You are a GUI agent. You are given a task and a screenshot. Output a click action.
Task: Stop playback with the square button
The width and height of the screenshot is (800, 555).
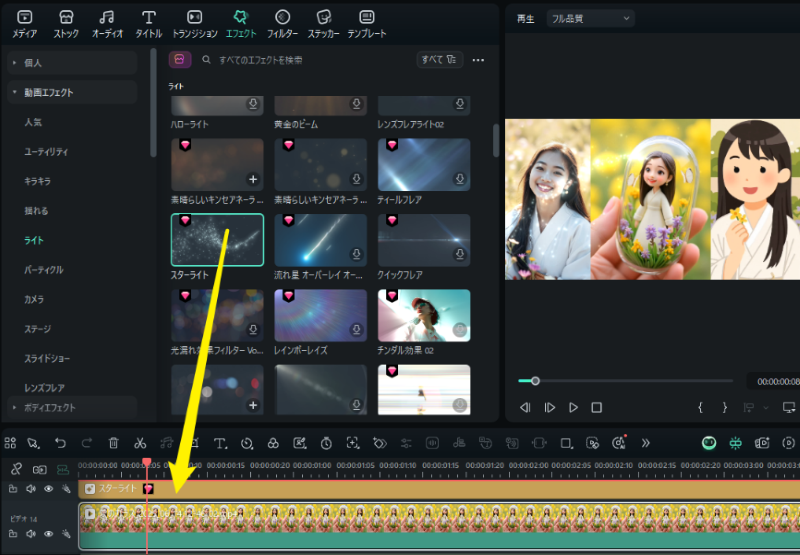click(x=596, y=408)
